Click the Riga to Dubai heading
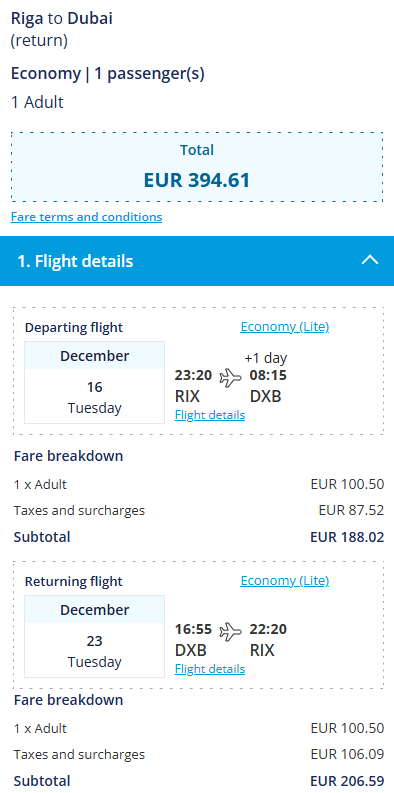The height and width of the screenshot is (793, 394). click(62, 19)
